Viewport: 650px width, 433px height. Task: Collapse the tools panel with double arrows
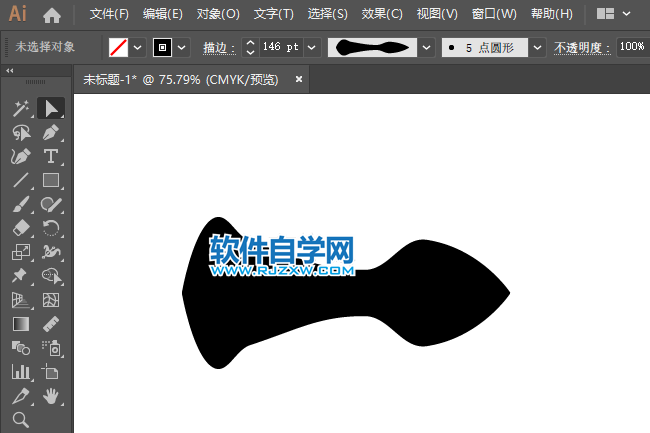coord(9,72)
